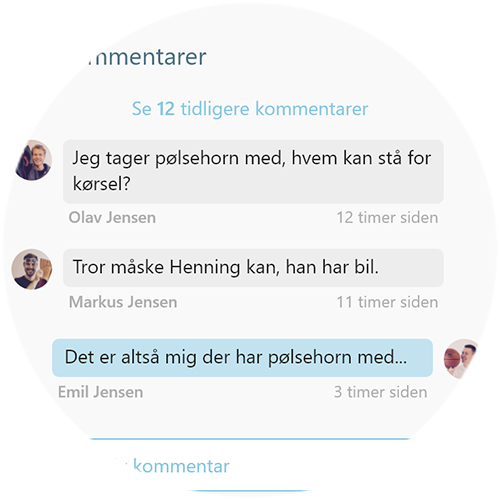Click the "3 timer siden" timestamp

coord(381,392)
